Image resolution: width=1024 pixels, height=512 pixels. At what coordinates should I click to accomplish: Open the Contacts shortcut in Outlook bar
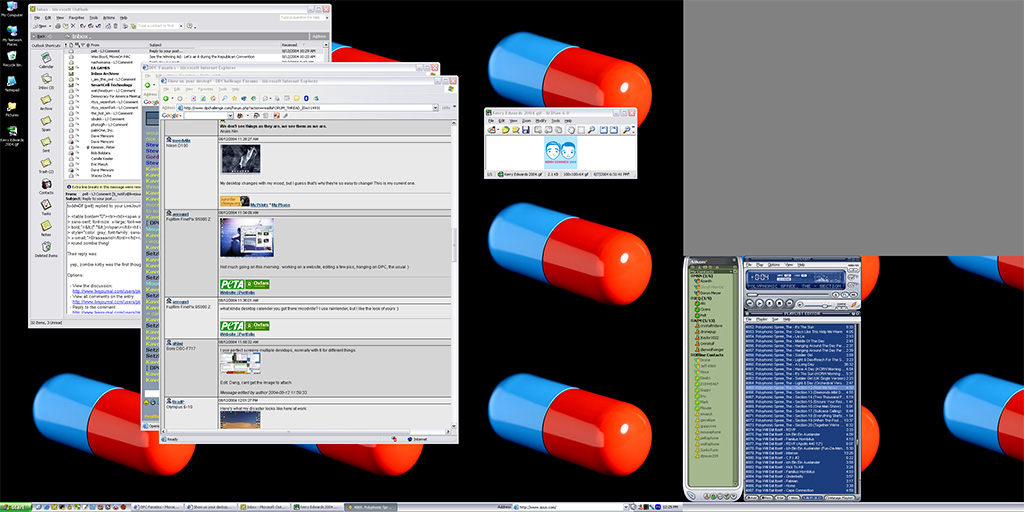(x=46, y=187)
